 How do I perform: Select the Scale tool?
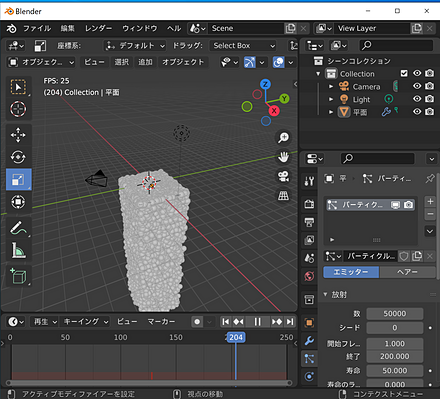[18, 179]
